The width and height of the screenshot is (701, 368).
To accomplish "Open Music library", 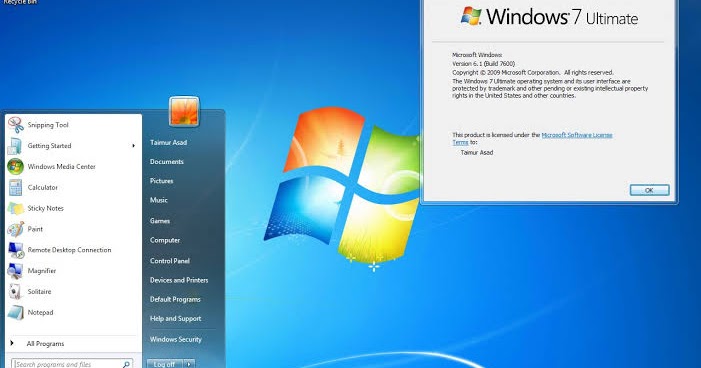I will pos(159,200).
